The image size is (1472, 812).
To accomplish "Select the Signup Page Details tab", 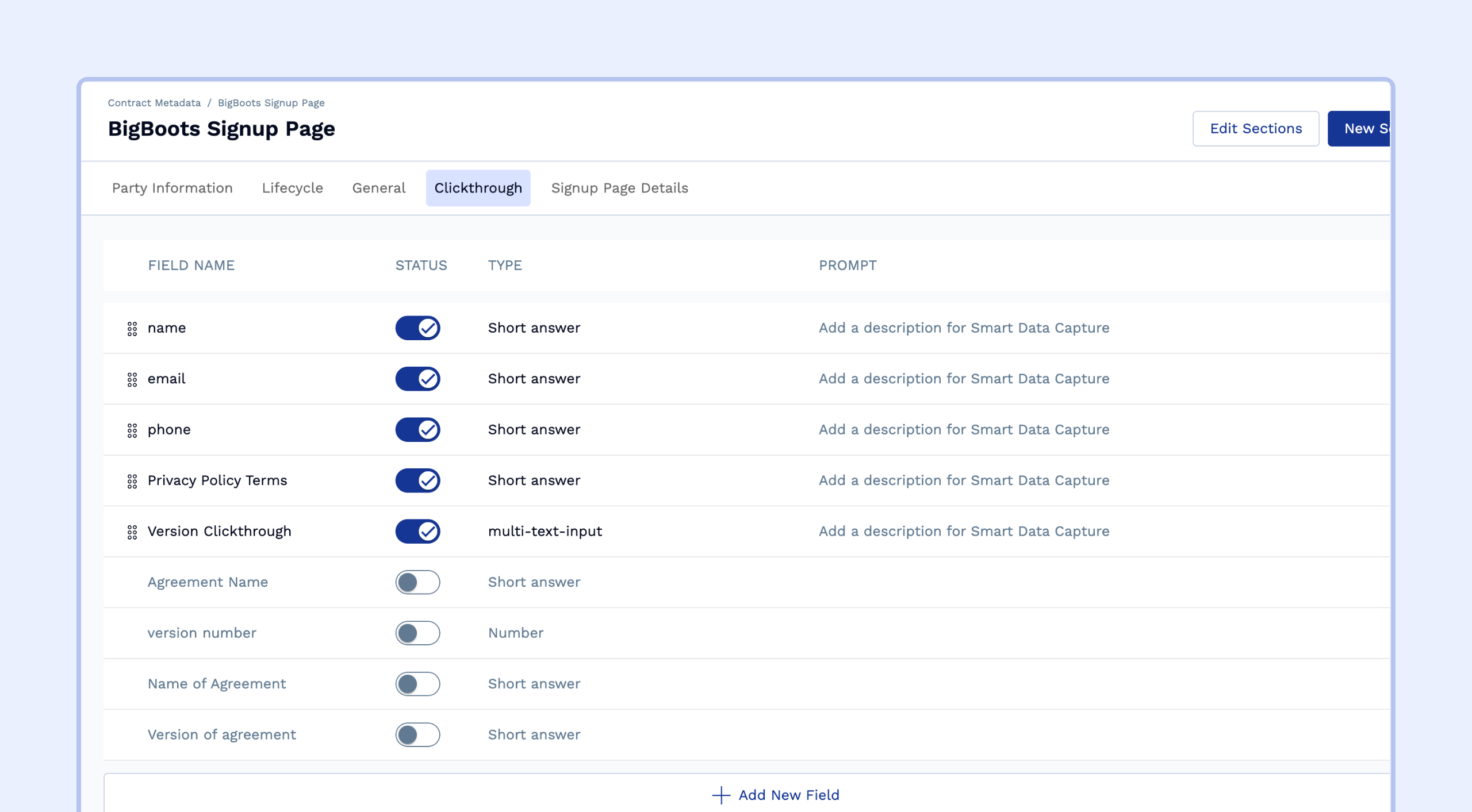I will coord(619,188).
